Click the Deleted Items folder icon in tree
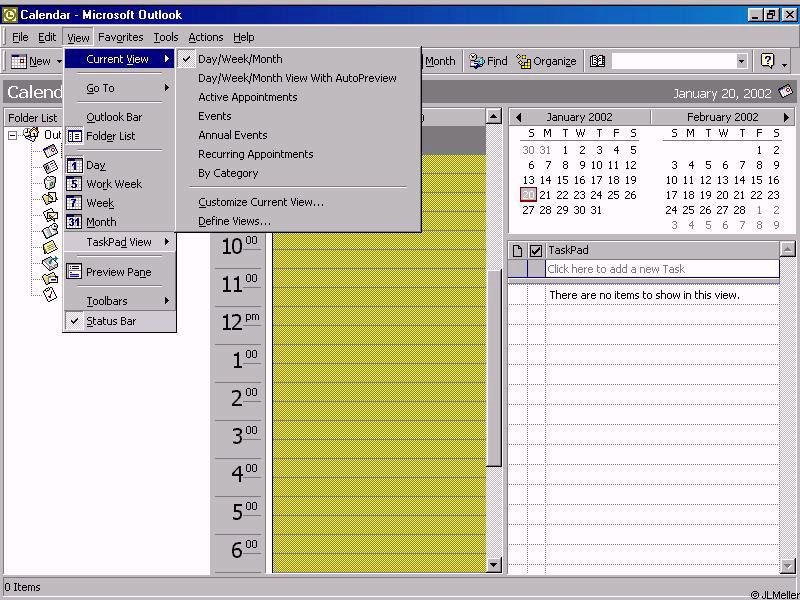The height and width of the screenshot is (600, 800). [50, 182]
